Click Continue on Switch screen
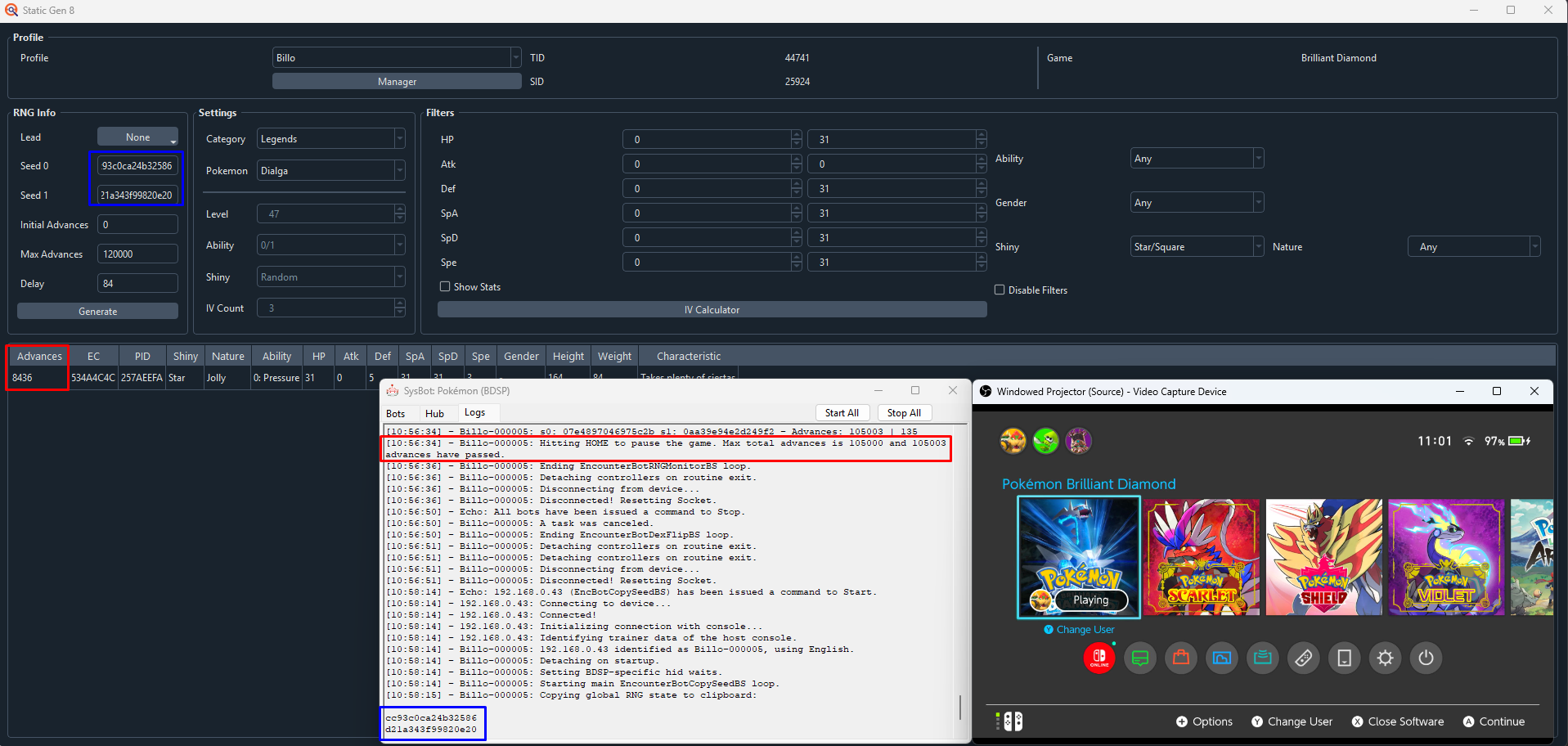 1494,721
